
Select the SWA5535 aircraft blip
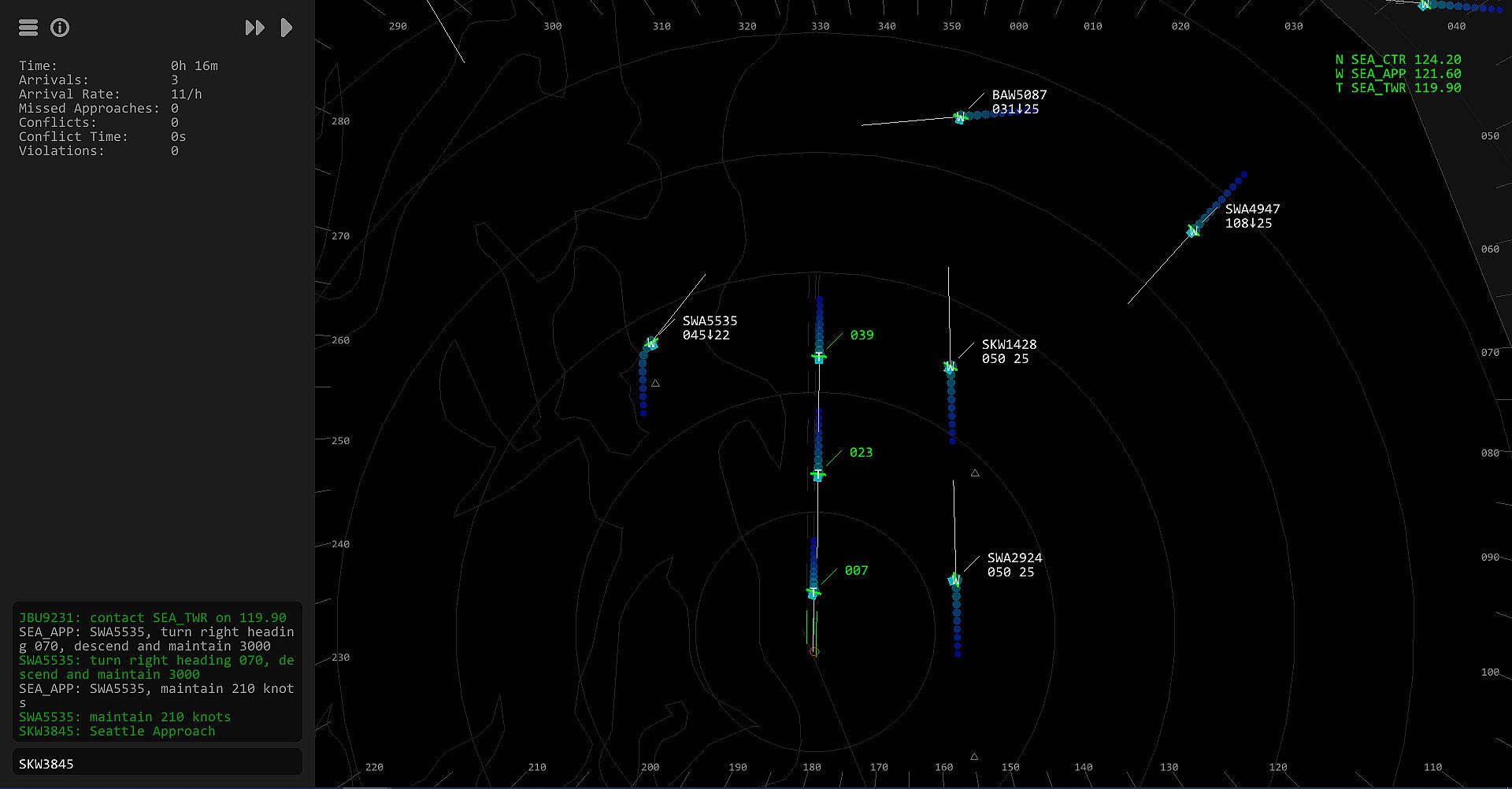[651, 343]
